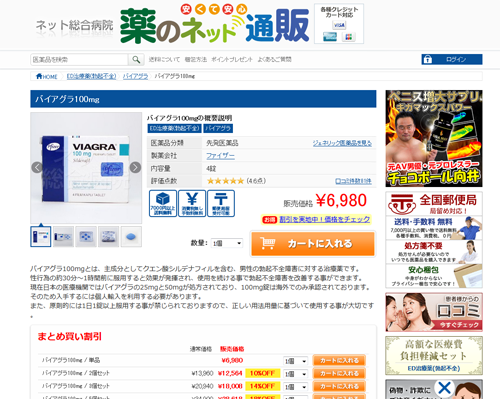Open the ファイザー manufacturer link

point(220,156)
